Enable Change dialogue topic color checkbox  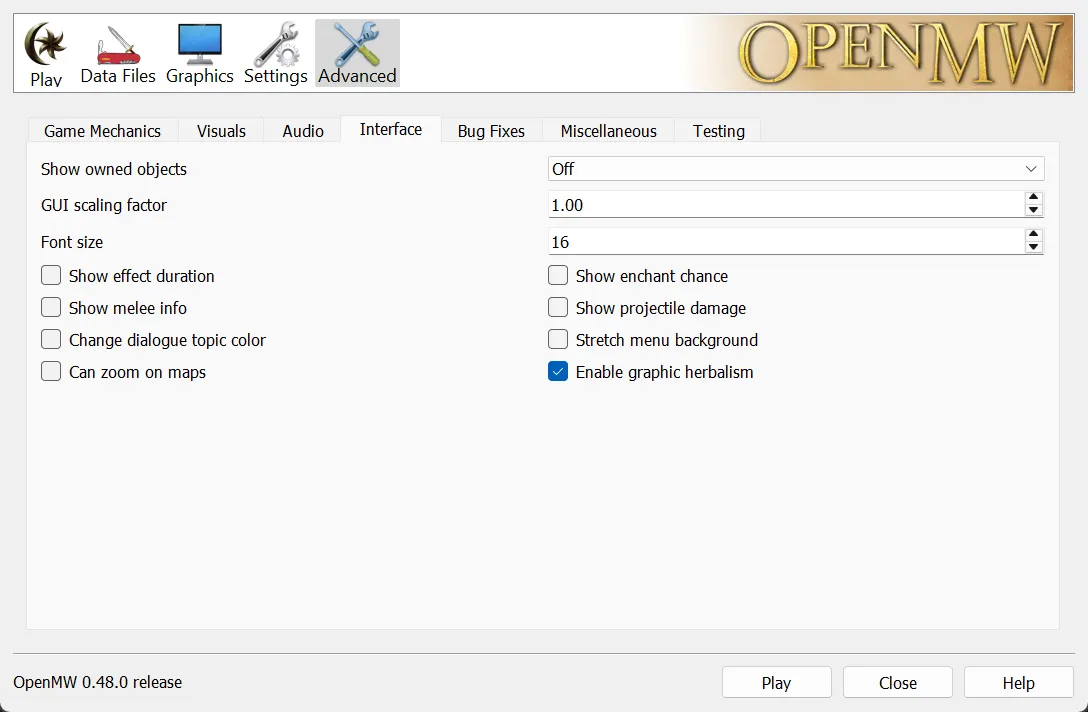click(51, 339)
